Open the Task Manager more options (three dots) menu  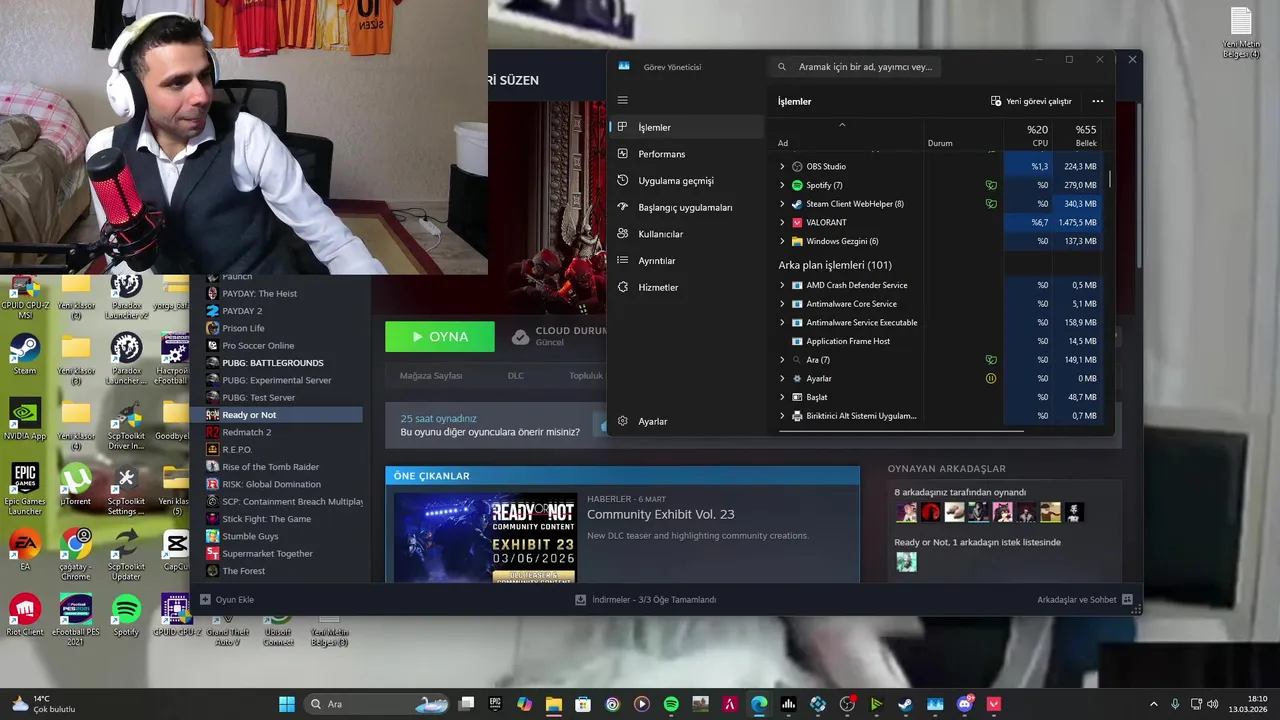1097,101
